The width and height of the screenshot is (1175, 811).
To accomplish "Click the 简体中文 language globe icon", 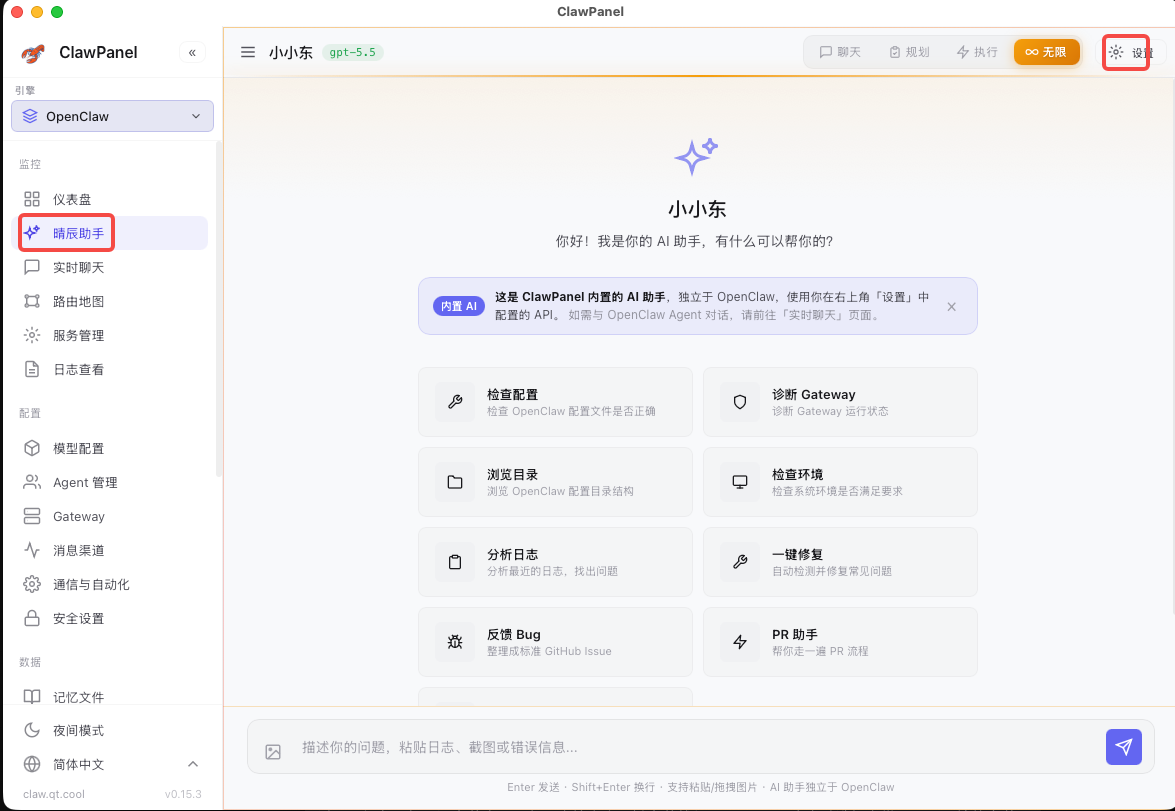I will [x=31, y=765].
